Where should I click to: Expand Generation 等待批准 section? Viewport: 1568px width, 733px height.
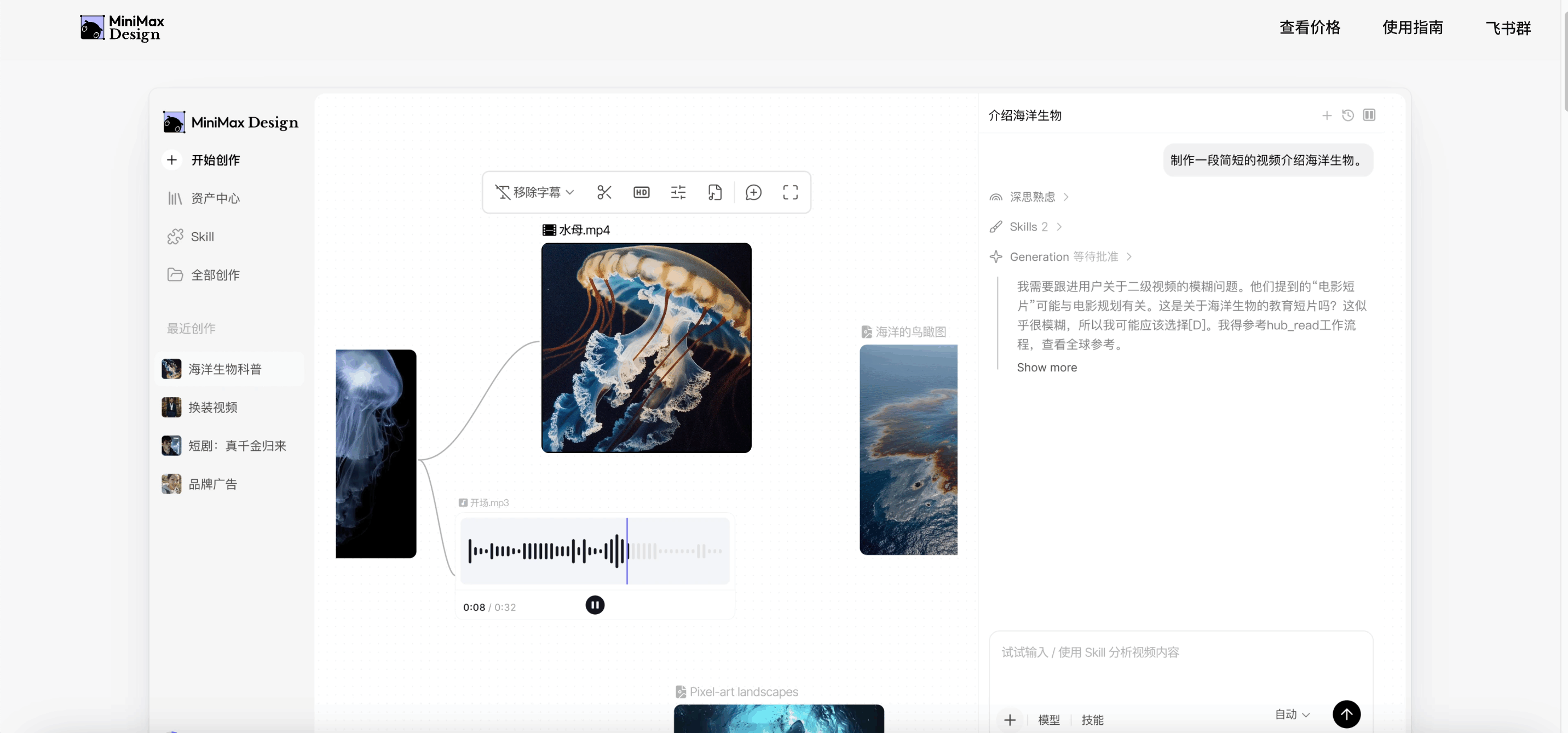tap(1060, 256)
